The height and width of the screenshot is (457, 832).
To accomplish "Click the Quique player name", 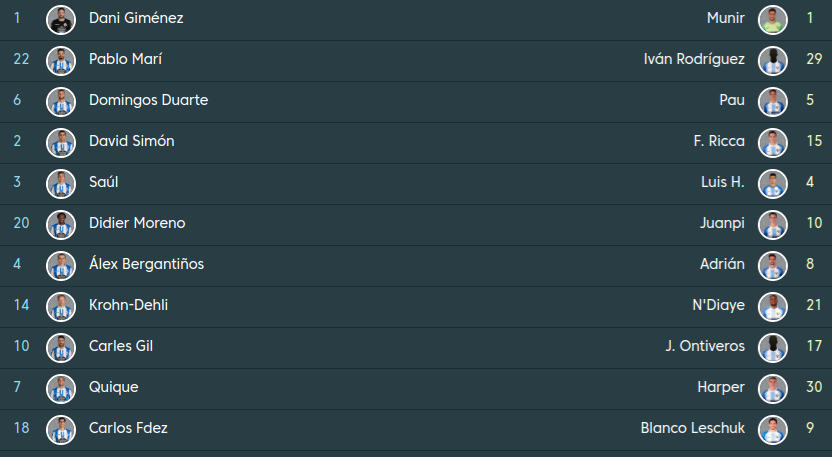I will [113, 388].
